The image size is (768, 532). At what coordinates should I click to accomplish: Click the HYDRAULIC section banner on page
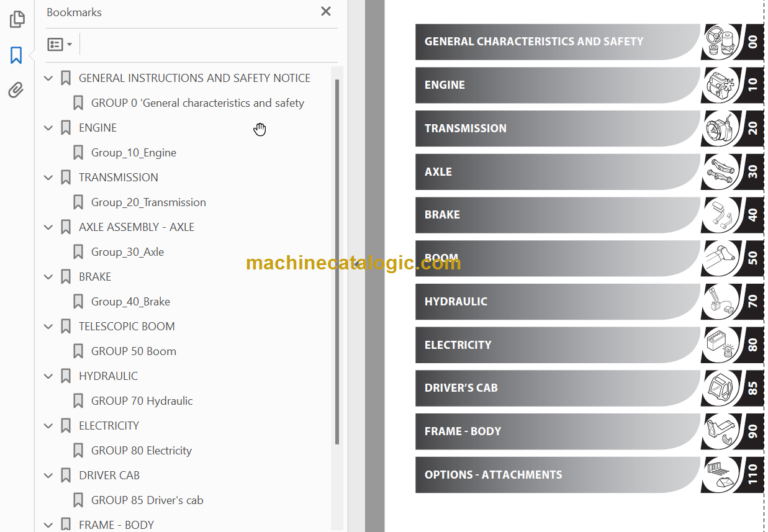pos(558,302)
